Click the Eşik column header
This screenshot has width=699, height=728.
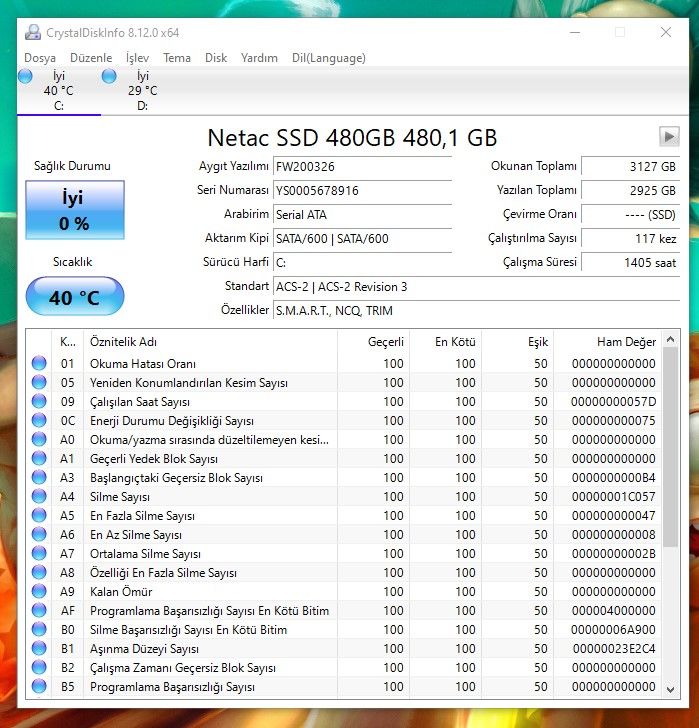(518, 342)
